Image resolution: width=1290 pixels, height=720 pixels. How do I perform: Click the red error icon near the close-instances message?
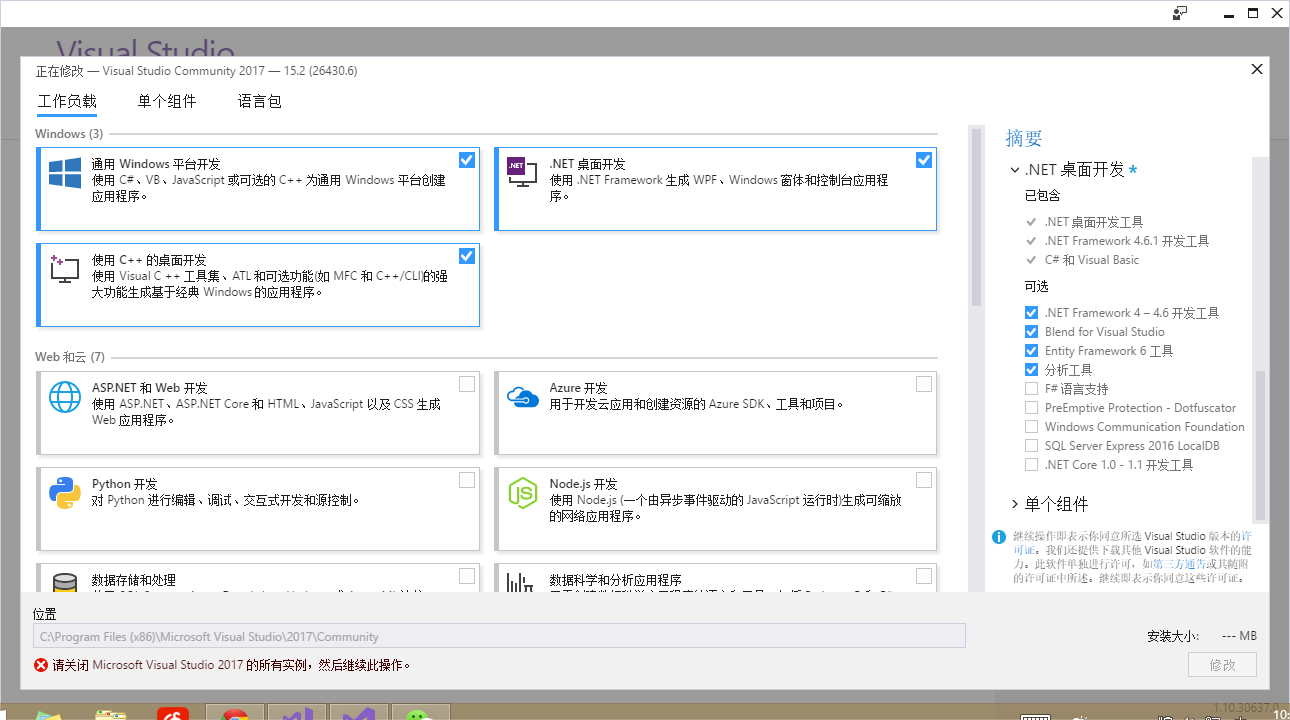coord(41,665)
